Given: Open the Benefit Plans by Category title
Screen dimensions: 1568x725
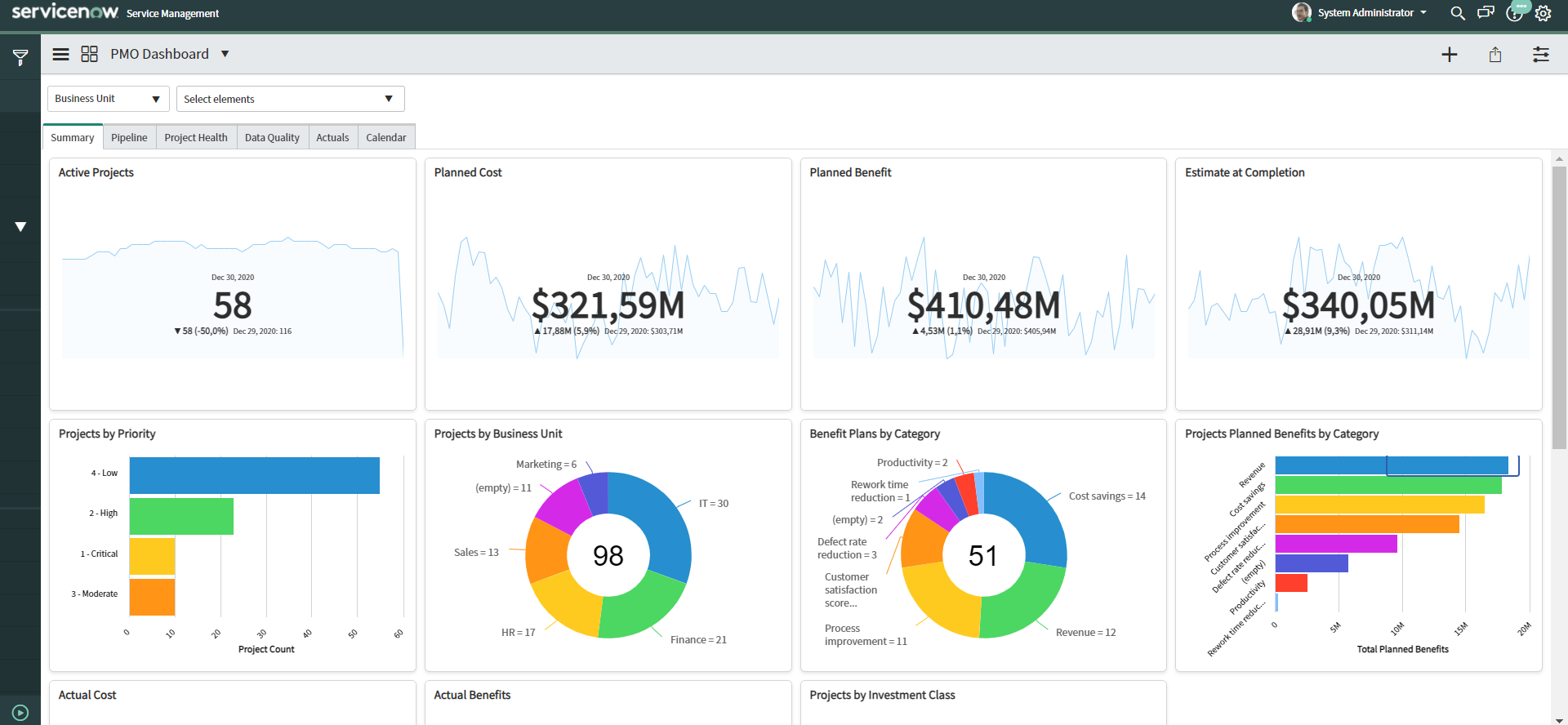Looking at the screenshot, I should 875,434.
